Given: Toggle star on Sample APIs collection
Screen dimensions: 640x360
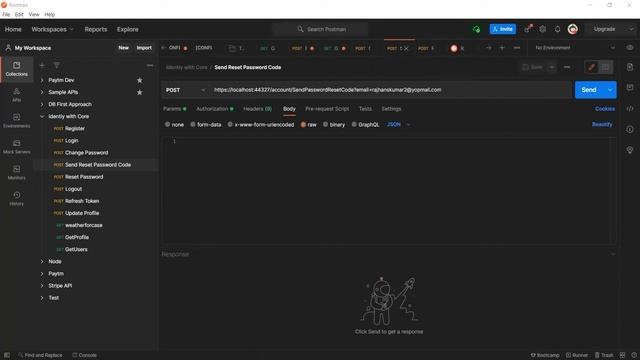Looking at the screenshot, I should [x=140, y=92].
